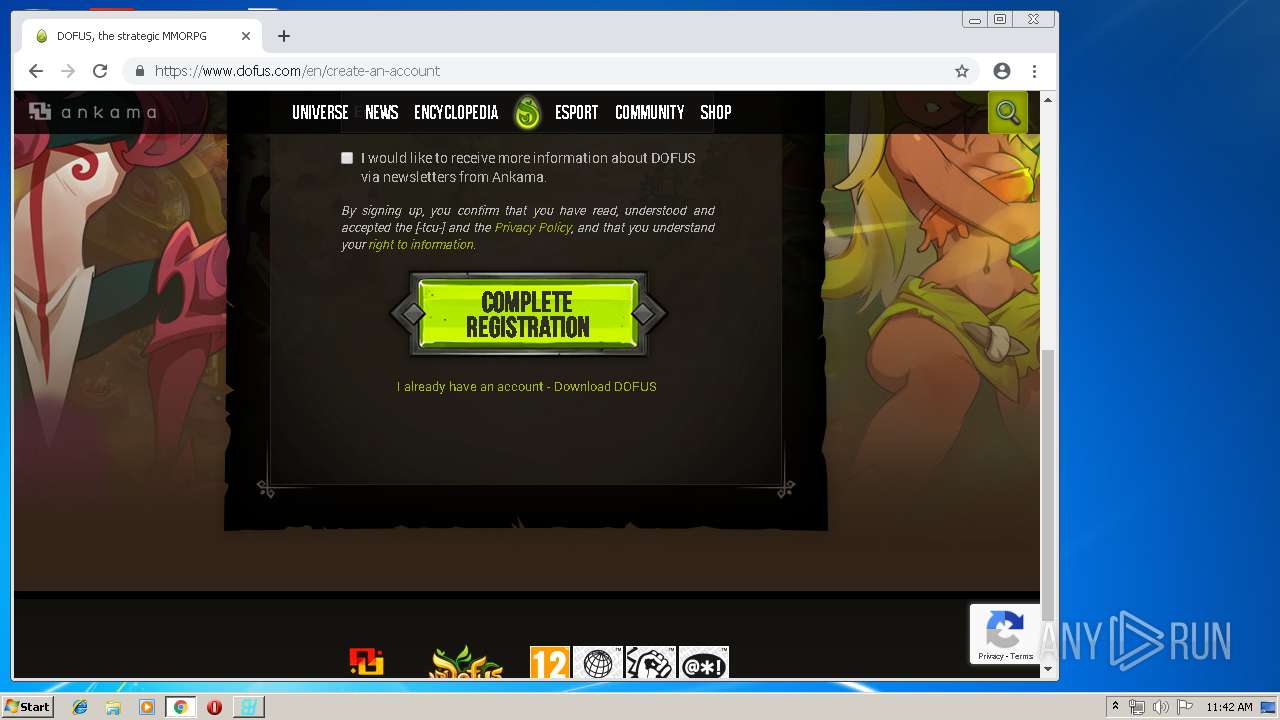Click the COMPLETE REGISTRATION button
Viewport: 1280px width, 720px height.
pyautogui.click(x=528, y=315)
